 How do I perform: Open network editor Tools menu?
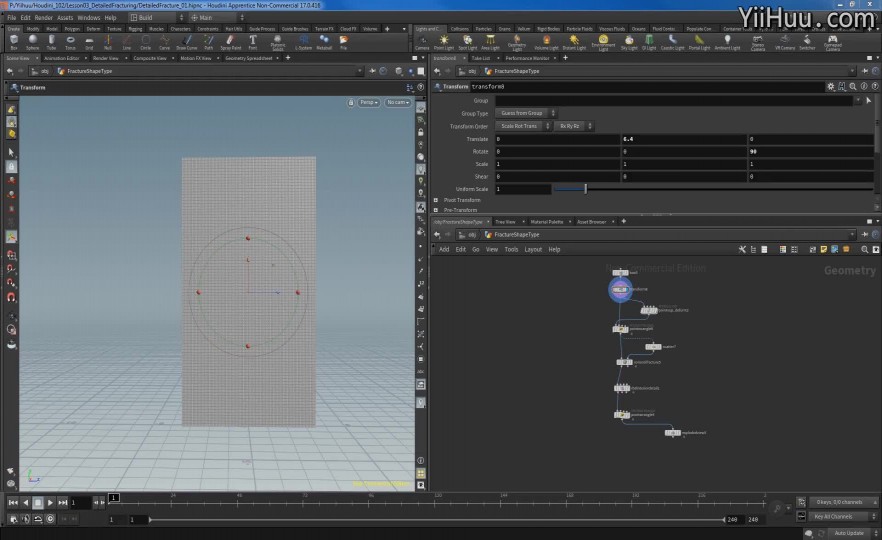(511, 249)
